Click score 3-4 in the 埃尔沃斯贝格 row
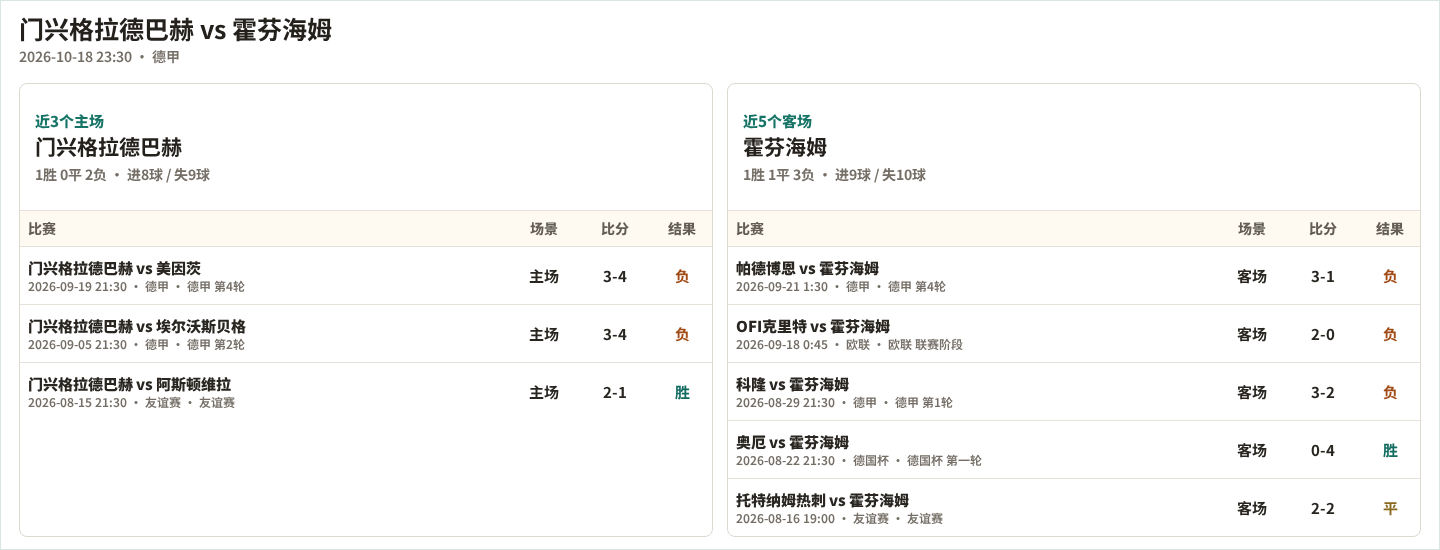Image resolution: width=1440 pixels, height=550 pixels. coord(615,334)
